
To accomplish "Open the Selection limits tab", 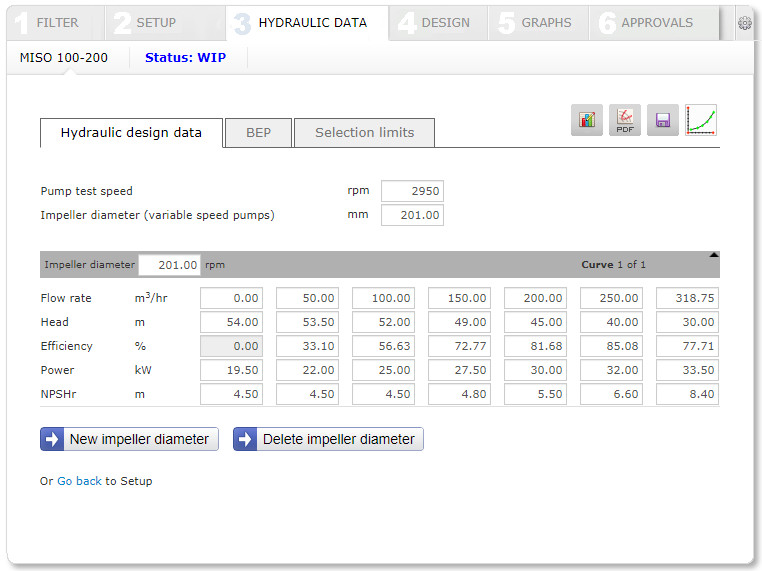I will click(x=364, y=132).
